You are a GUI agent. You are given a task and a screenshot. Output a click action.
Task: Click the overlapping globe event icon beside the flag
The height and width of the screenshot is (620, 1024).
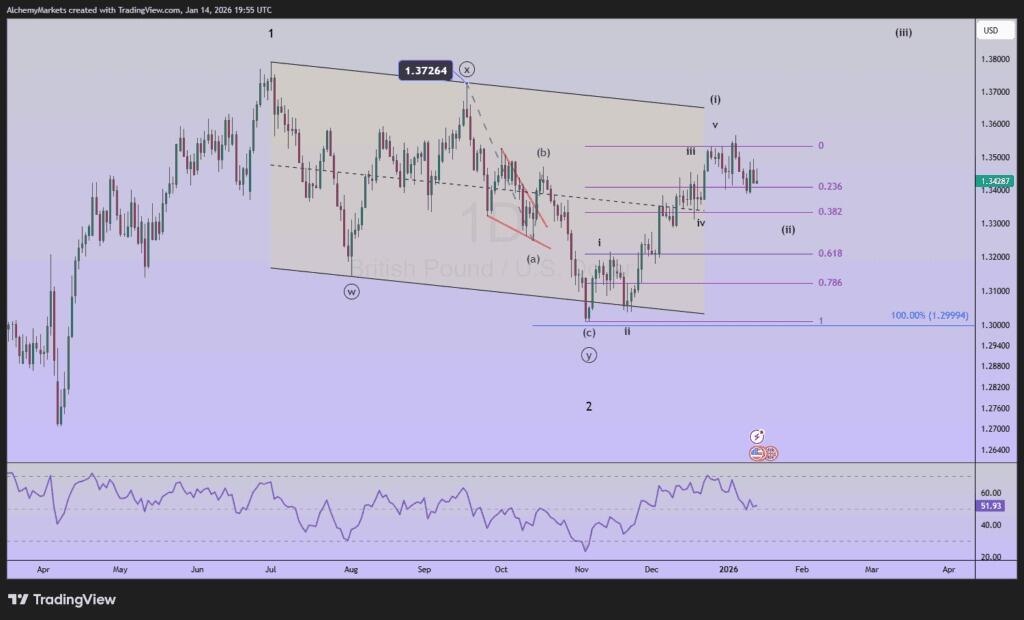coord(770,453)
